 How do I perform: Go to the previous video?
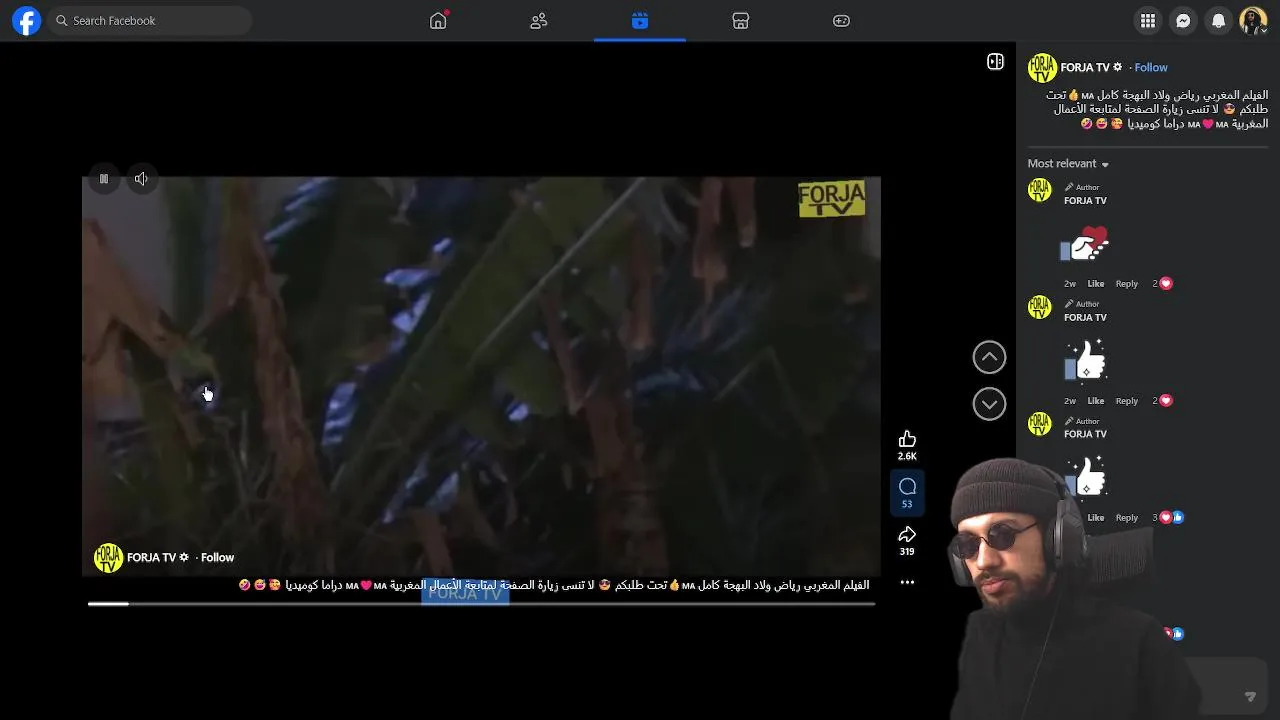pos(989,357)
